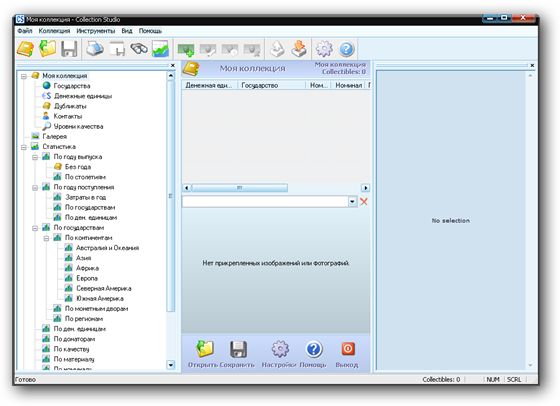Click the delete collectible toolbar icon
Viewport: 560px width, 406px height.
point(252,50)
